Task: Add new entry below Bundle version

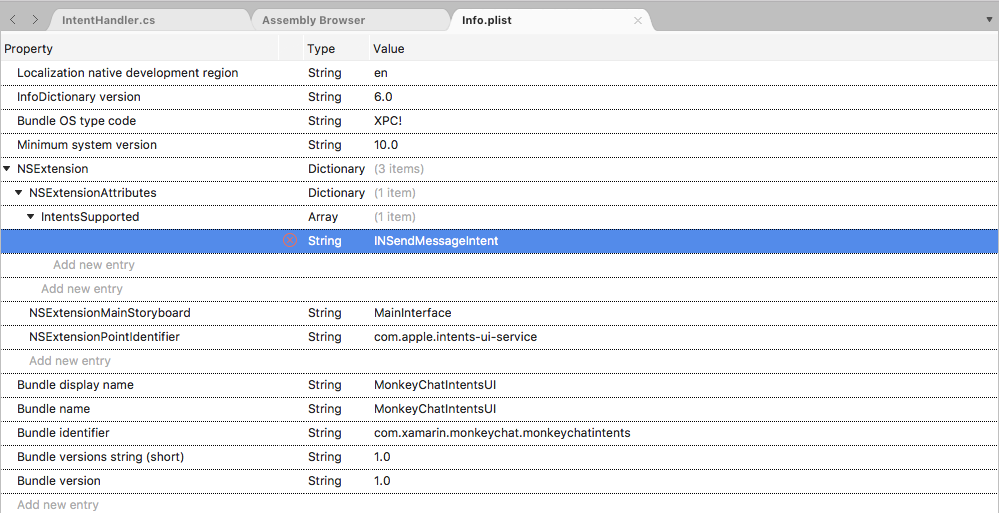Action: point(57,505)
